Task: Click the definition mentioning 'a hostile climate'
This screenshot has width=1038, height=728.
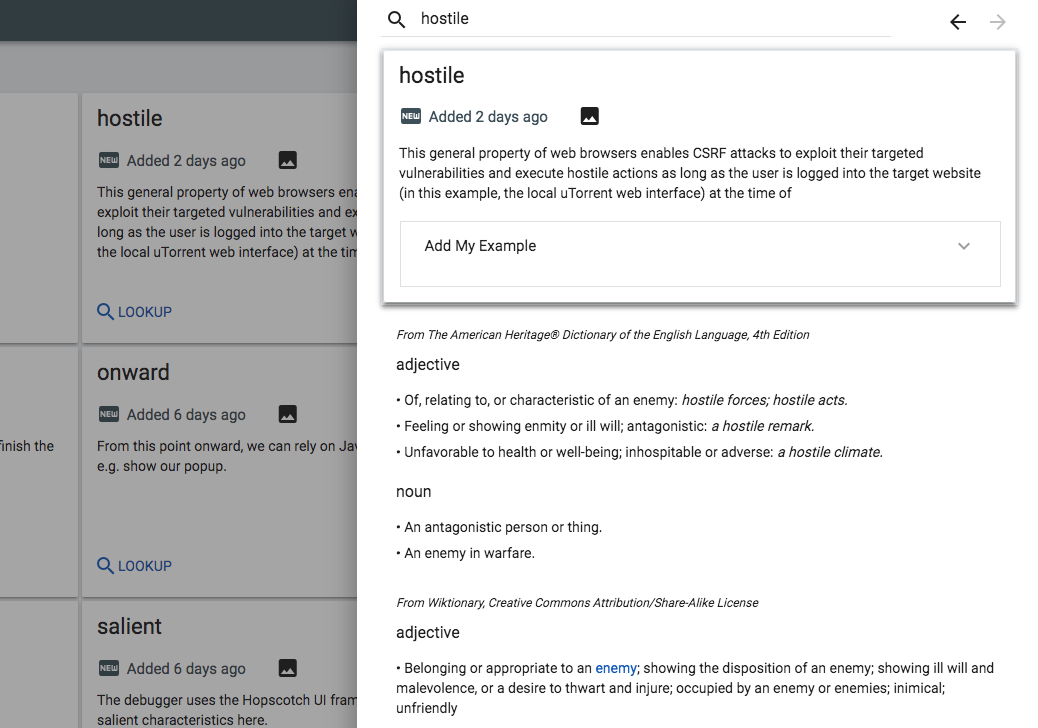Action: coord(639,453)
